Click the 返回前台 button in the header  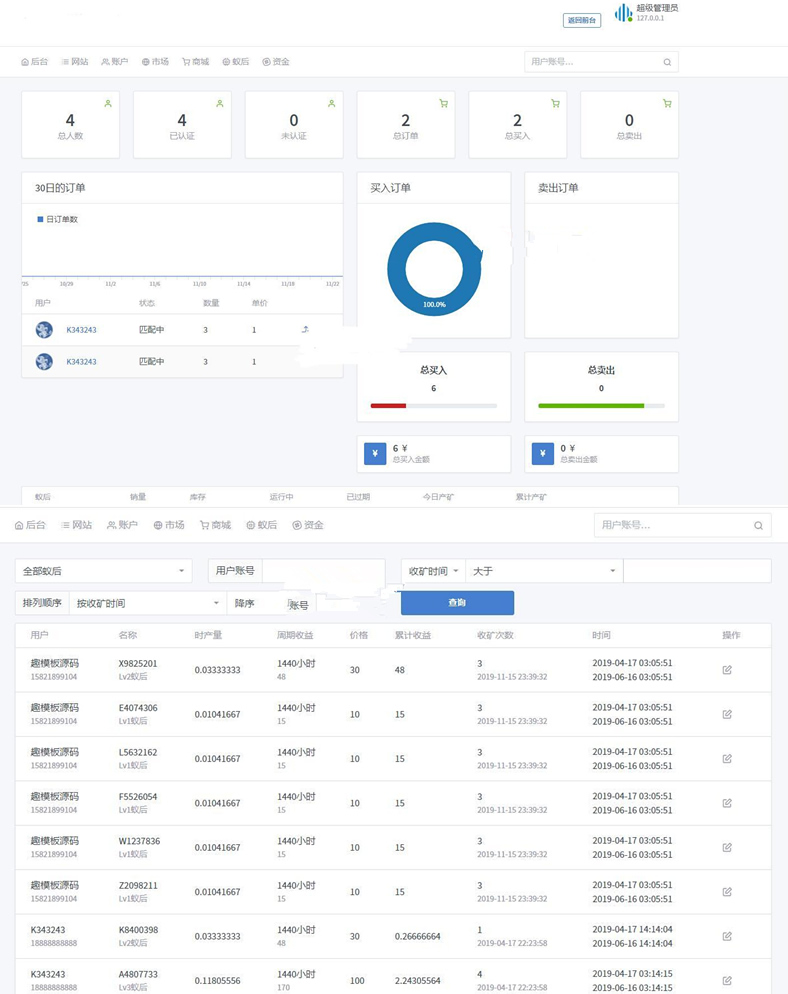582,20
